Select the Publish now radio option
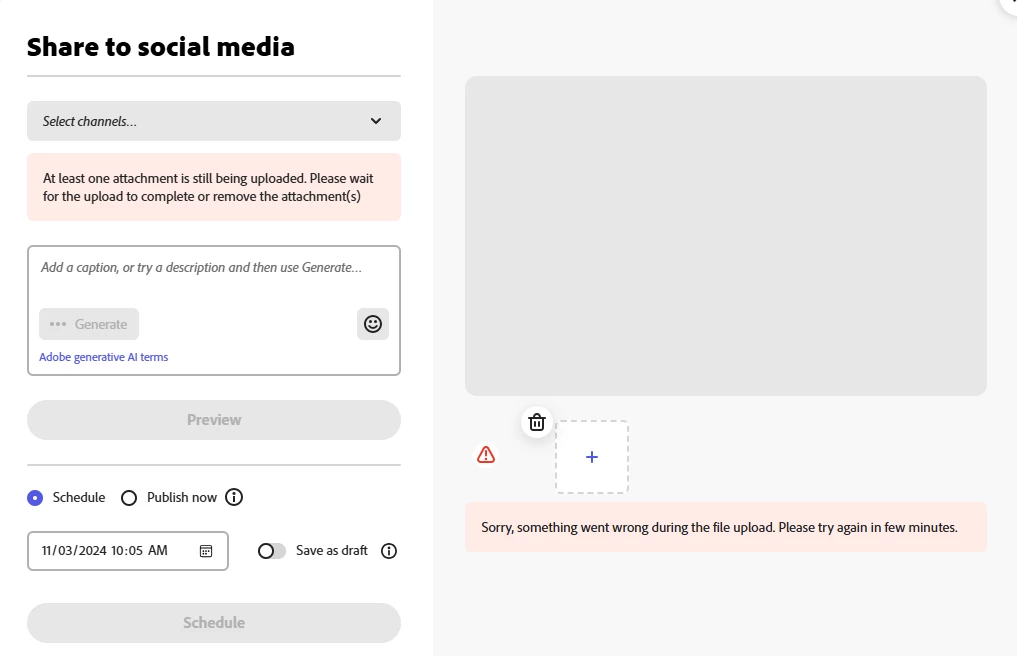Screen dimensions: 1017x656 click(x=129, y=498)
